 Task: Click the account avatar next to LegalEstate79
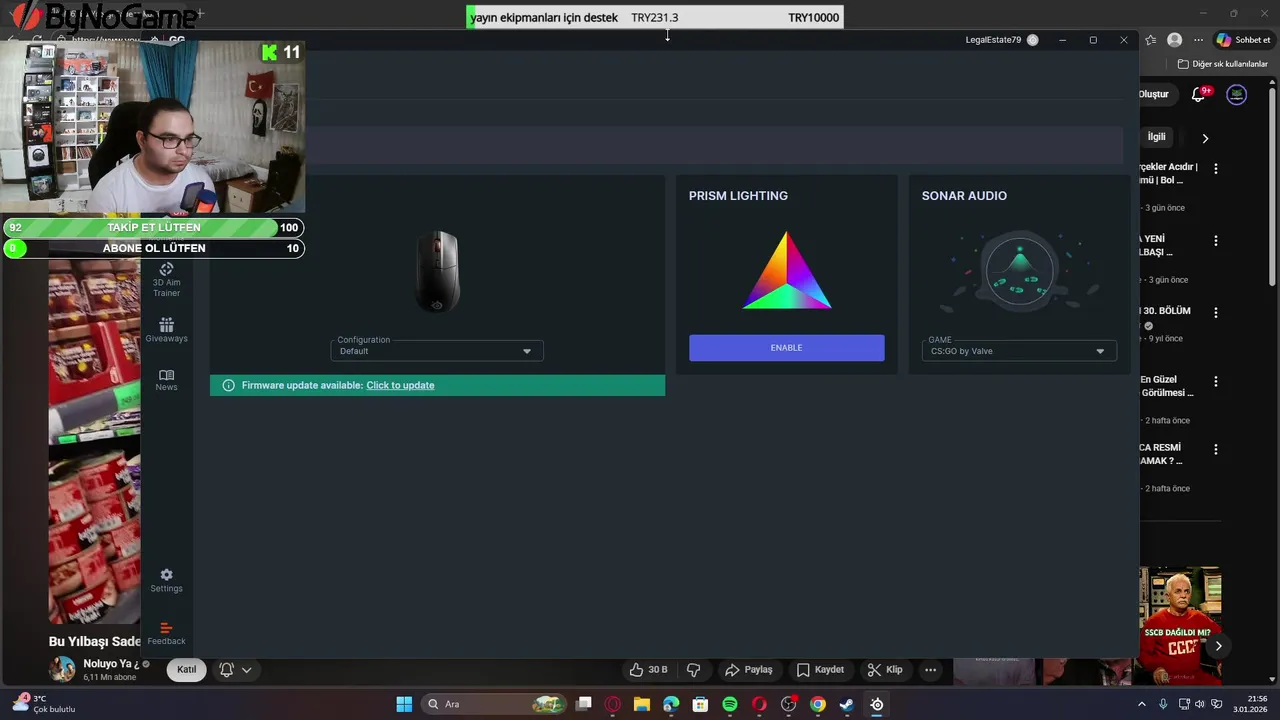click(1033, 40)
